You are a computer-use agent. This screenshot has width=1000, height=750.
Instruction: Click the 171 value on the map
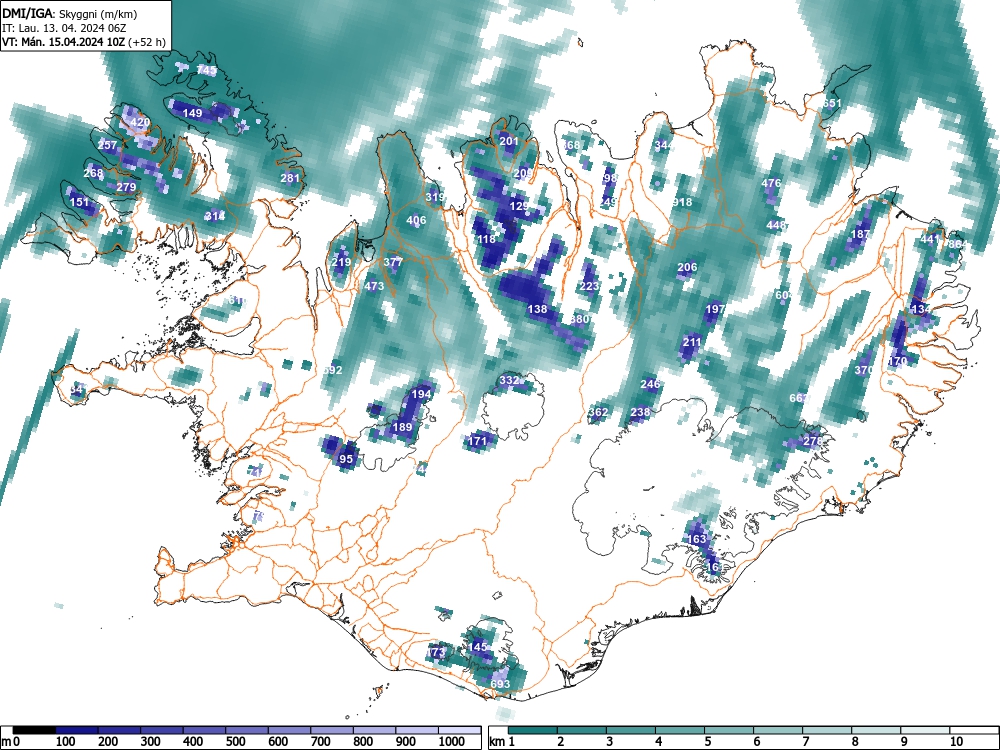478,441
